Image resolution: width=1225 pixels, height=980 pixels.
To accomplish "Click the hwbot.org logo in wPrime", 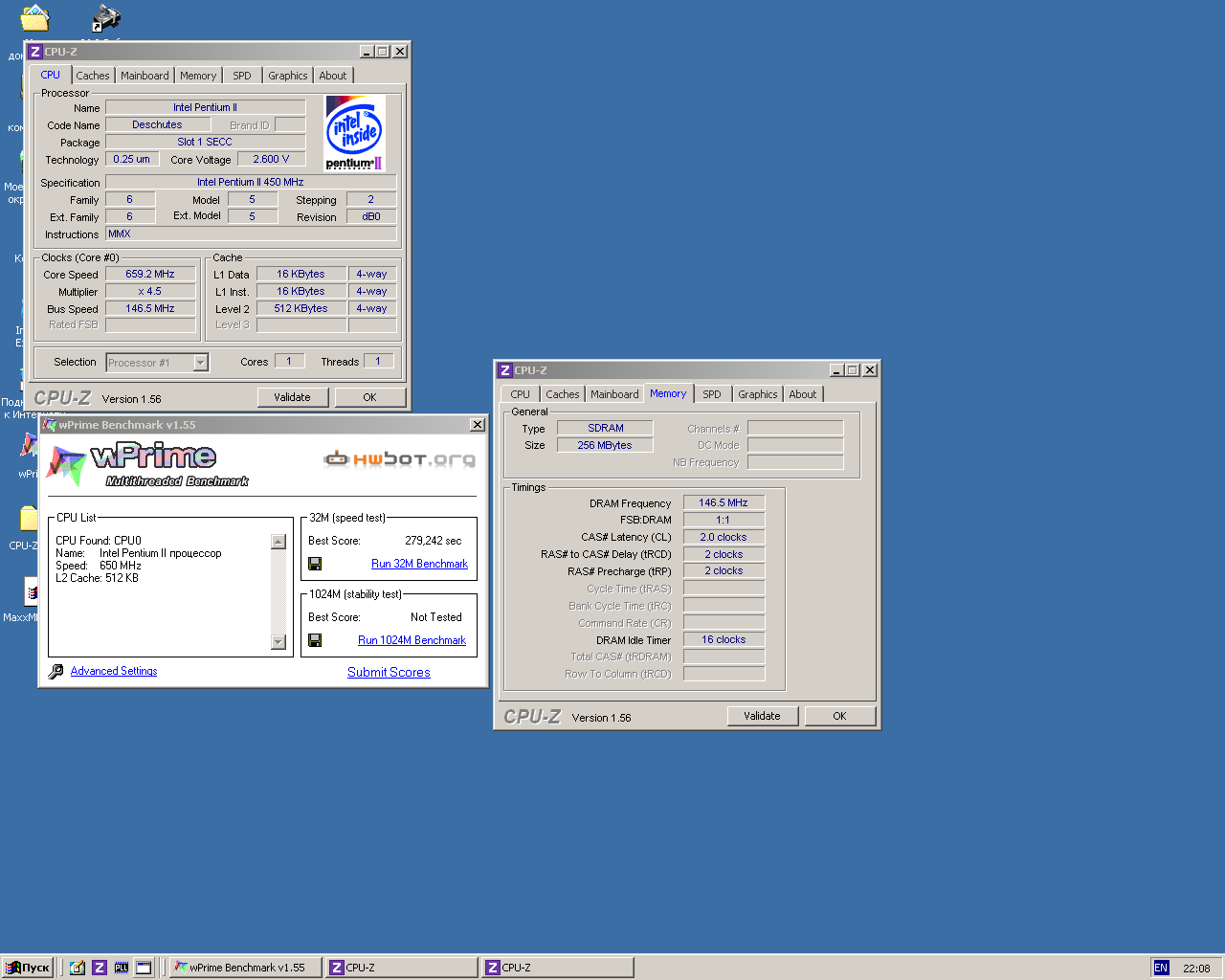I will [x=400, y=459].
